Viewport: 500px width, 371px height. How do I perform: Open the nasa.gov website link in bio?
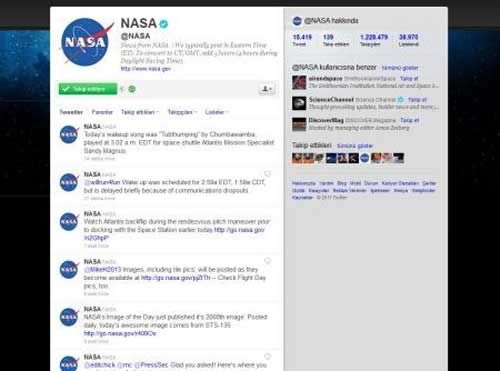pos(146,69)
